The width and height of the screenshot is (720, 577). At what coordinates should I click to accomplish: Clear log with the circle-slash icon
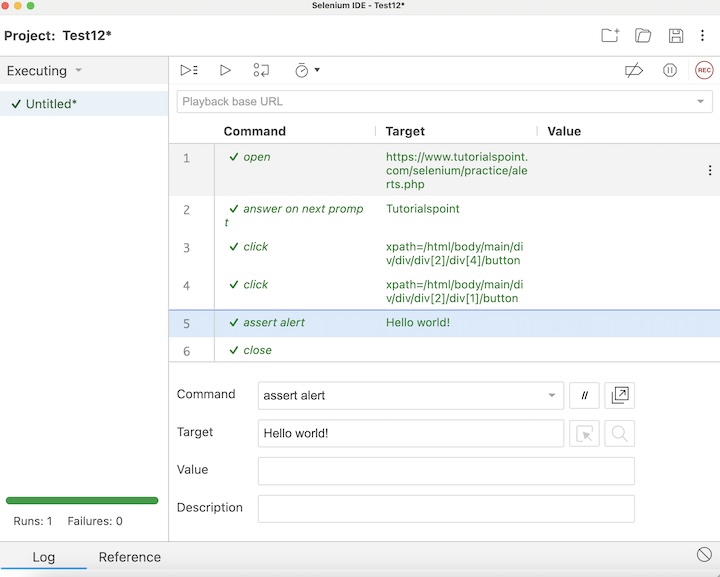coord(704,555)
